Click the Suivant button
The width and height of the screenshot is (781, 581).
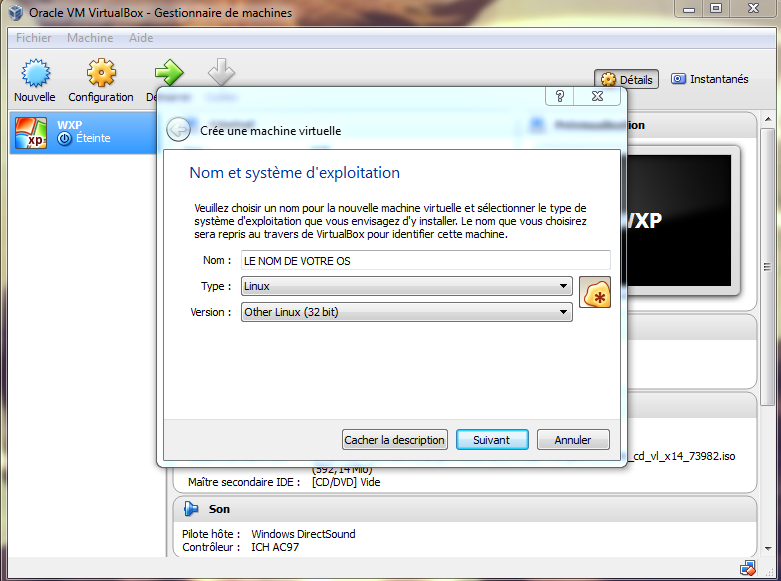[x=492, y=439]
